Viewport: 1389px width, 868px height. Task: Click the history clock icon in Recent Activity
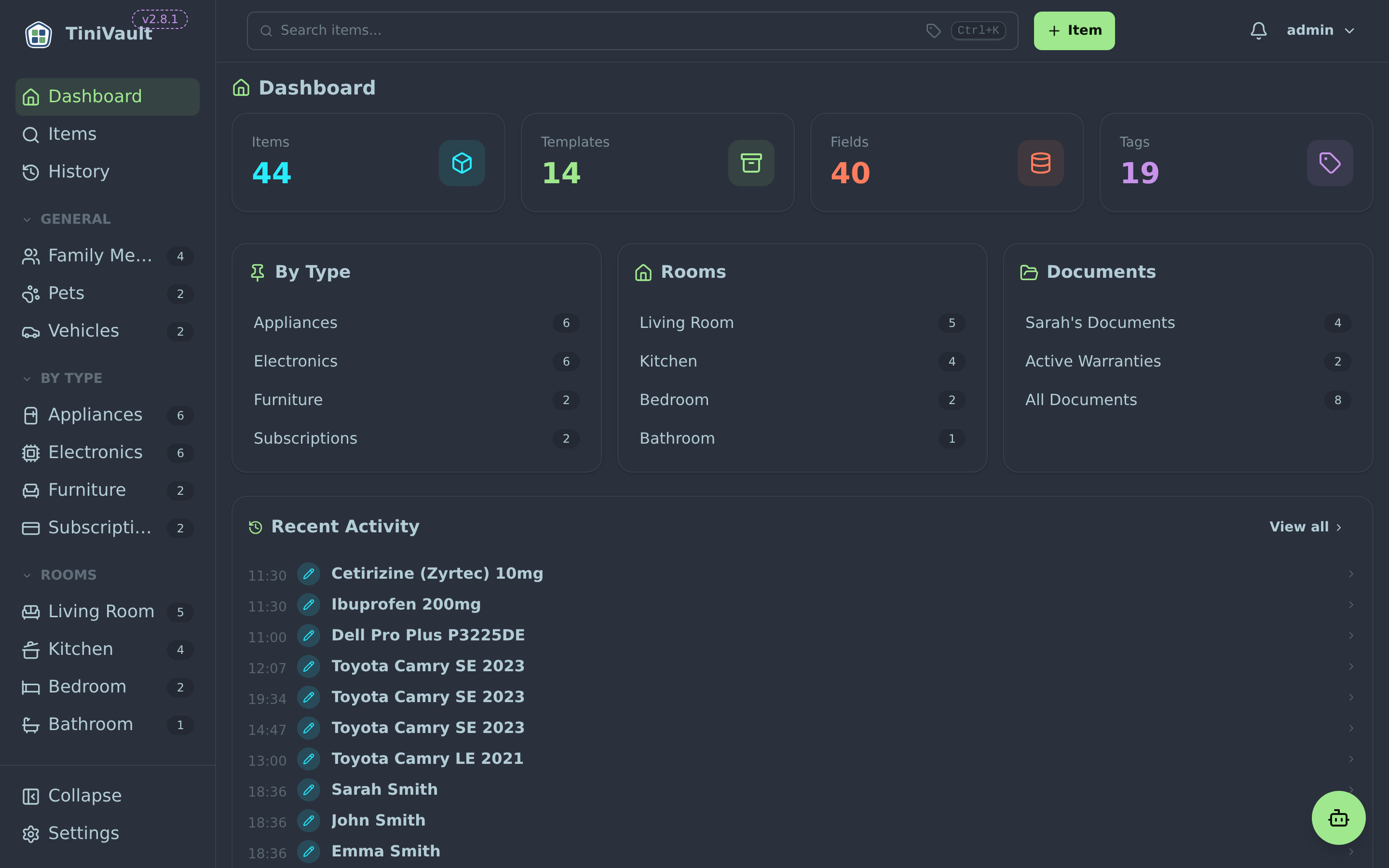click(256, 527)
